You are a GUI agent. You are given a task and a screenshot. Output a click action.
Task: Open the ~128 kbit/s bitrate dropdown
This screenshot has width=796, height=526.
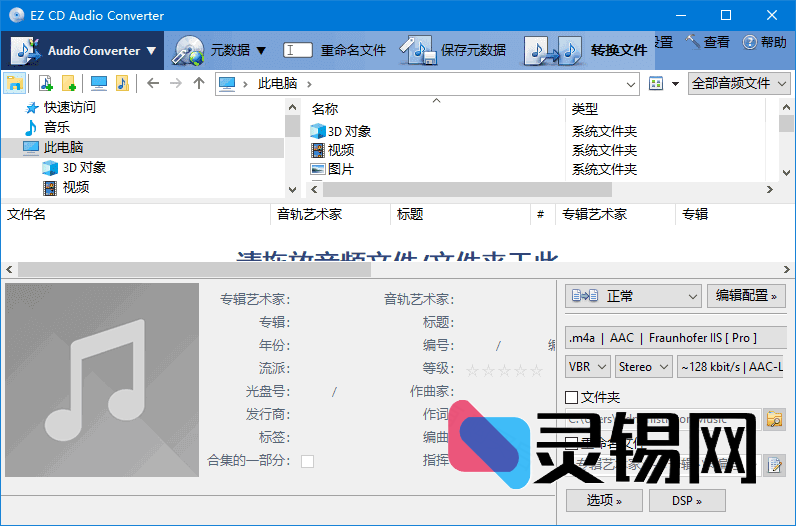tap(732, 367)
